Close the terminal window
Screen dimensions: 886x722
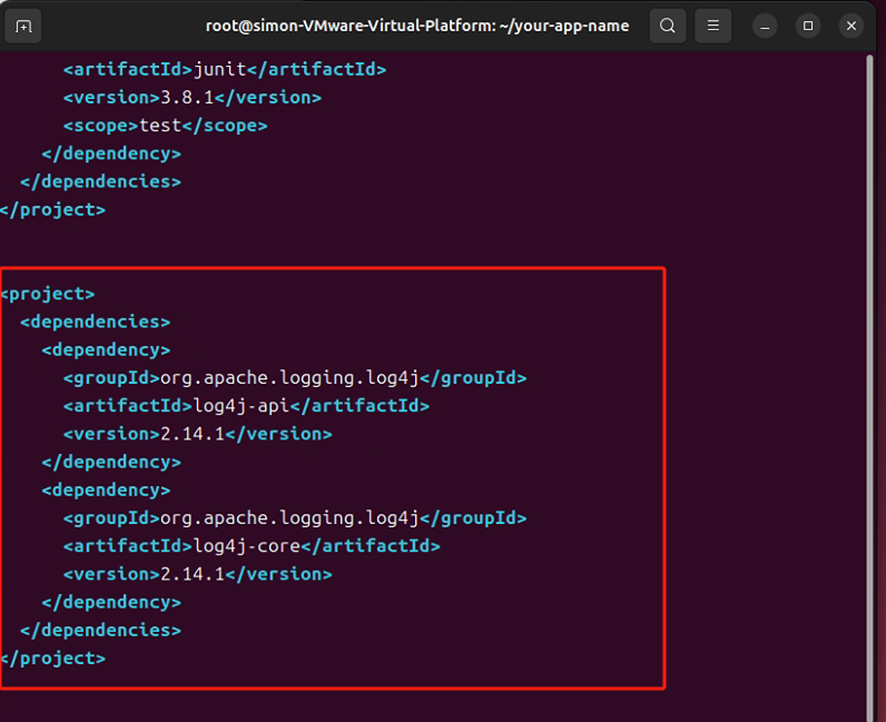pos(851,26)
